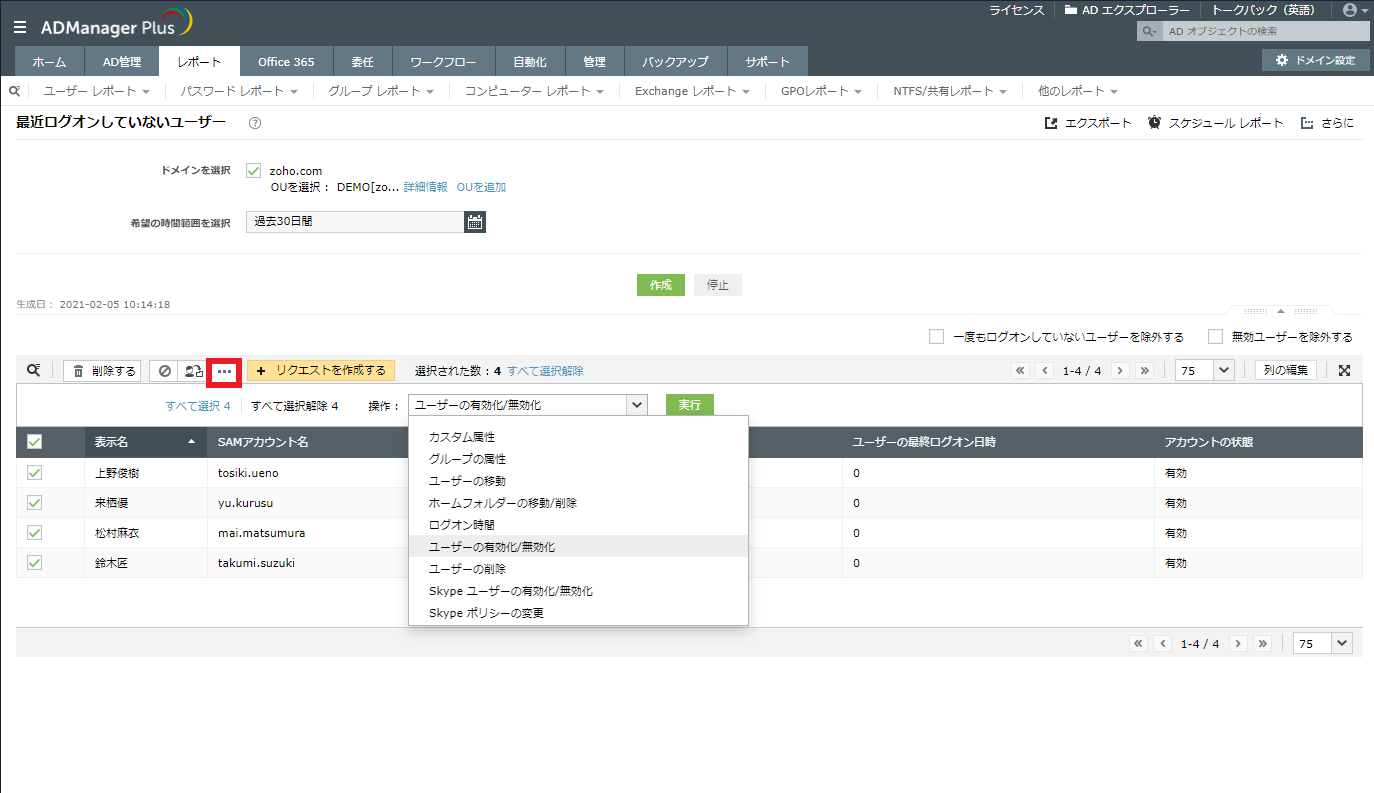Viewport: 1374px width, 793px height.
Task: Uncheck the row checkbox for 来栖優
Action: pyautogui.click(x=34, y=503)
